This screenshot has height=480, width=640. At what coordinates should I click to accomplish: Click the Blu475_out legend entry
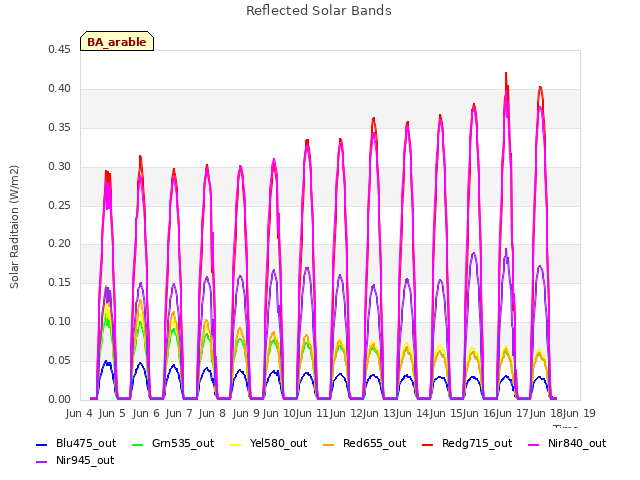click(x=76, y=444)
